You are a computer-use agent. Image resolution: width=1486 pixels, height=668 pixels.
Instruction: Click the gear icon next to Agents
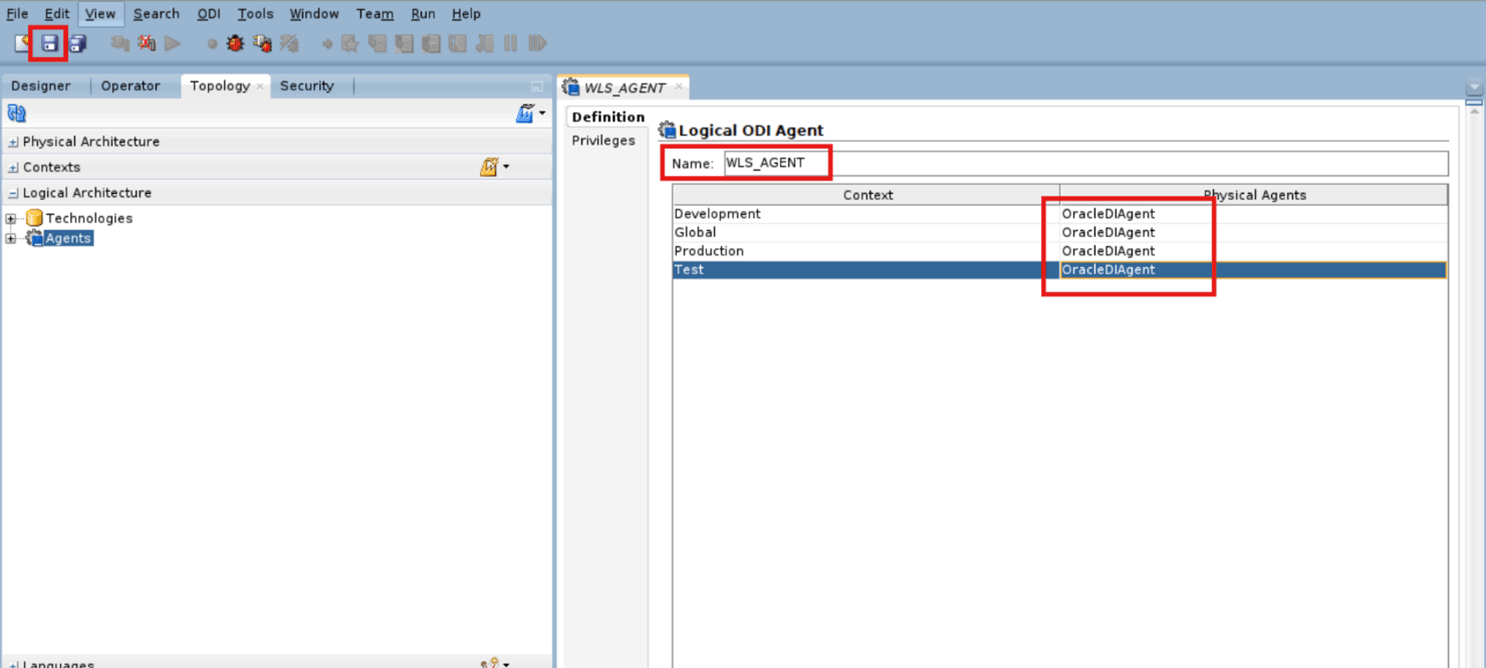click(33, 237)
